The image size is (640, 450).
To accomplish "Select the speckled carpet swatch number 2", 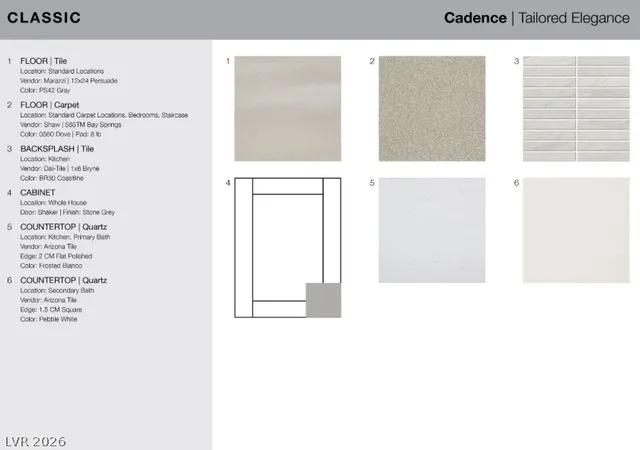I will pyautogui.click(x=432, y=109).
